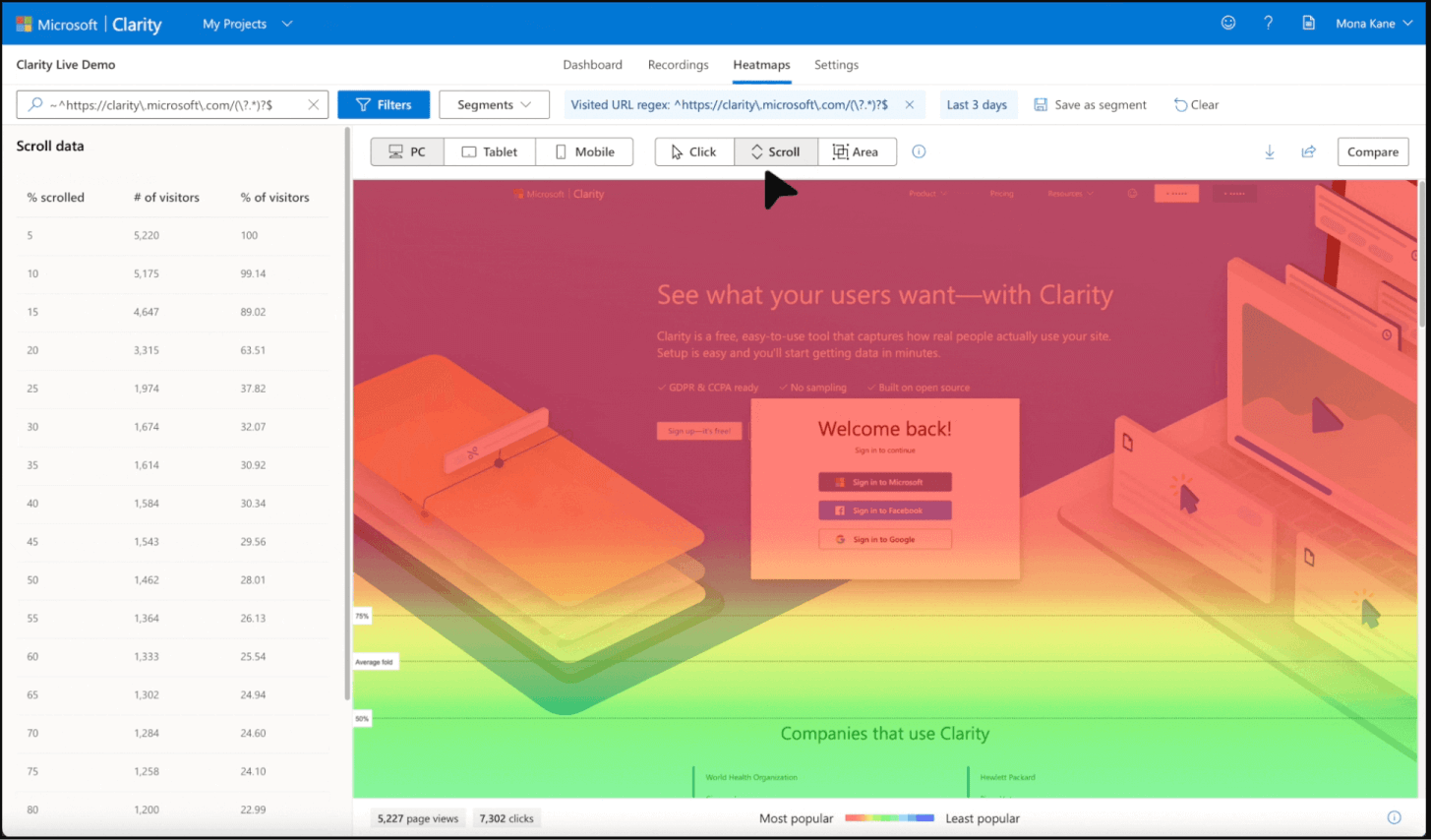Open the help question mark icon
Screen dimensions: 1431x840
tap(1268, 22)
